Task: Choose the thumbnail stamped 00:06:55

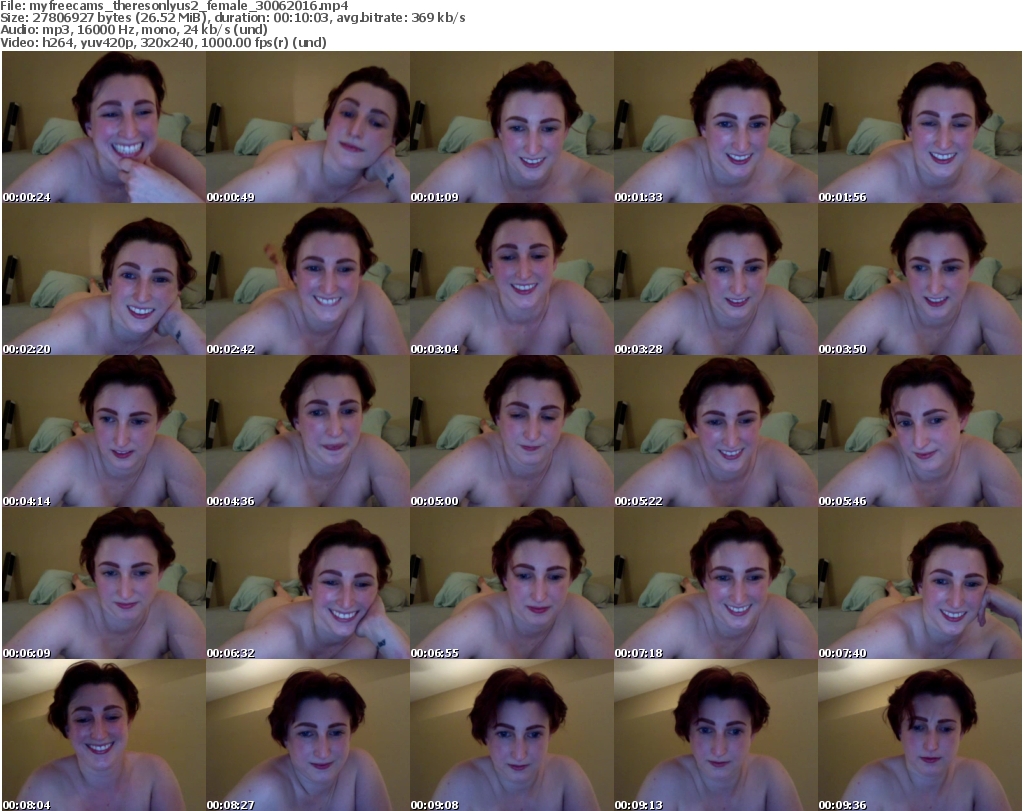Action: tap(512, 583)
